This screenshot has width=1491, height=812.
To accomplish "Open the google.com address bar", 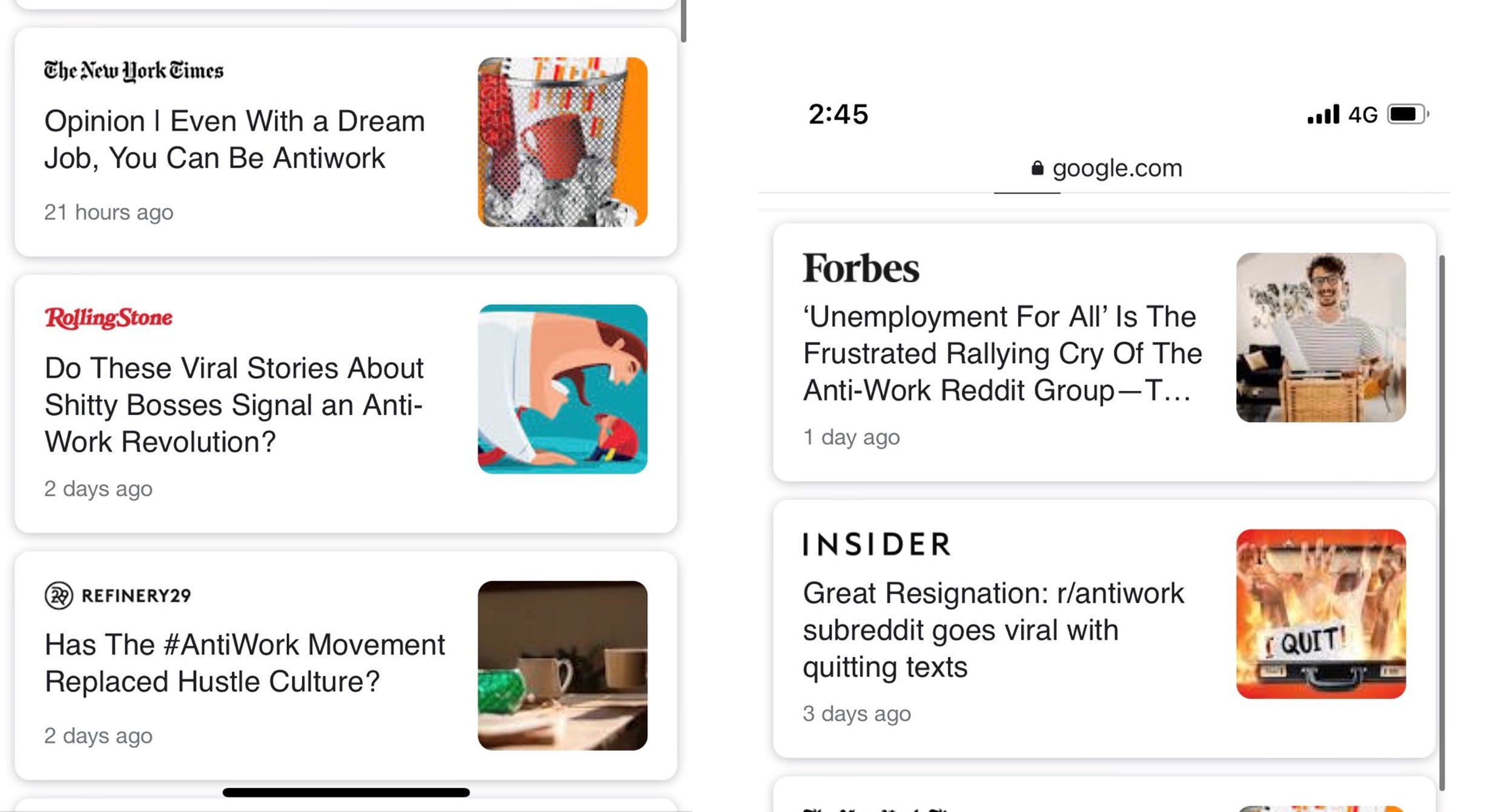I will [x=1106, y=168].
